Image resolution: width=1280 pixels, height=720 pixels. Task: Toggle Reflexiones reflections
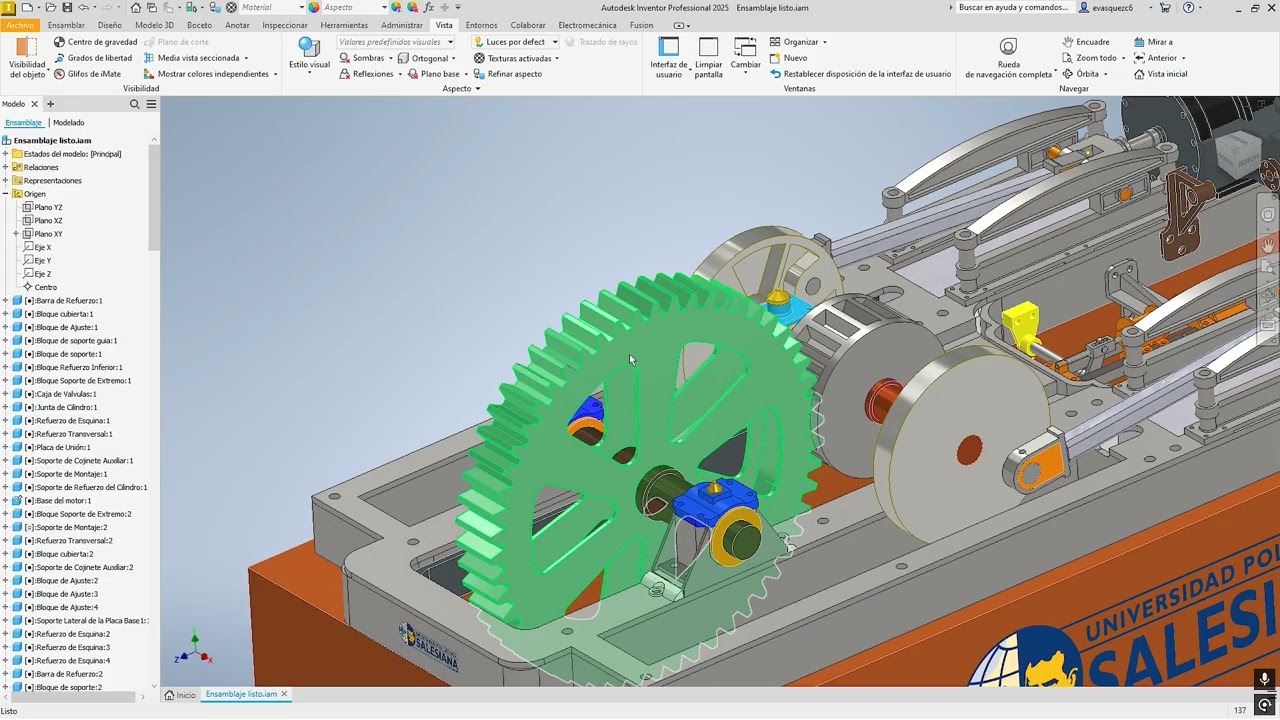(x=366, y=74)
